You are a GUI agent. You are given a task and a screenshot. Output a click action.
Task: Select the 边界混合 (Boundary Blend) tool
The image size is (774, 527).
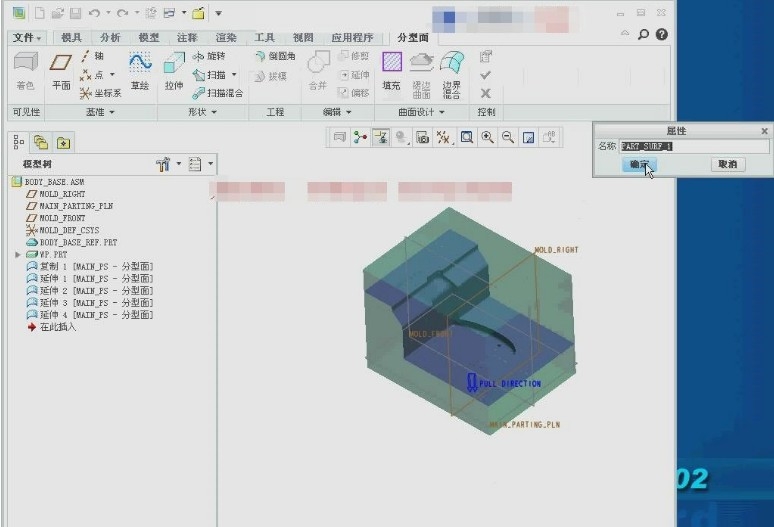pos(452,74)
